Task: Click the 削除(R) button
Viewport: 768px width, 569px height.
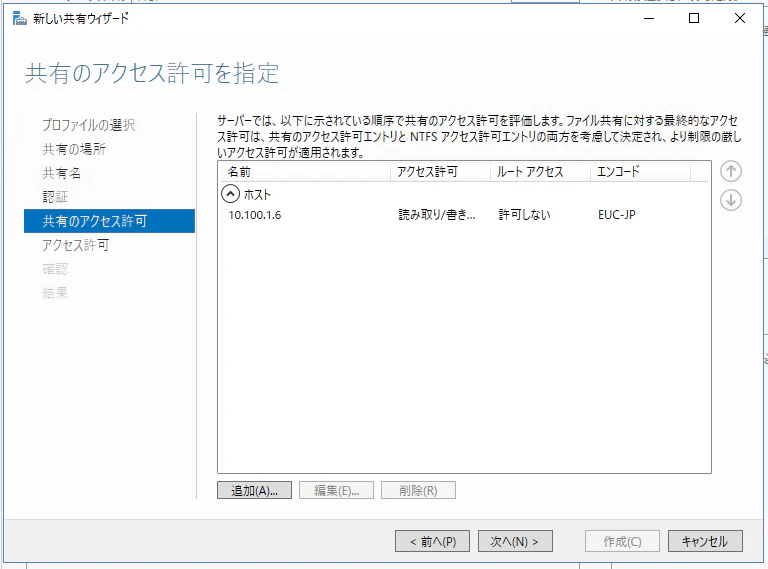Action: click(x=418, y=490)
